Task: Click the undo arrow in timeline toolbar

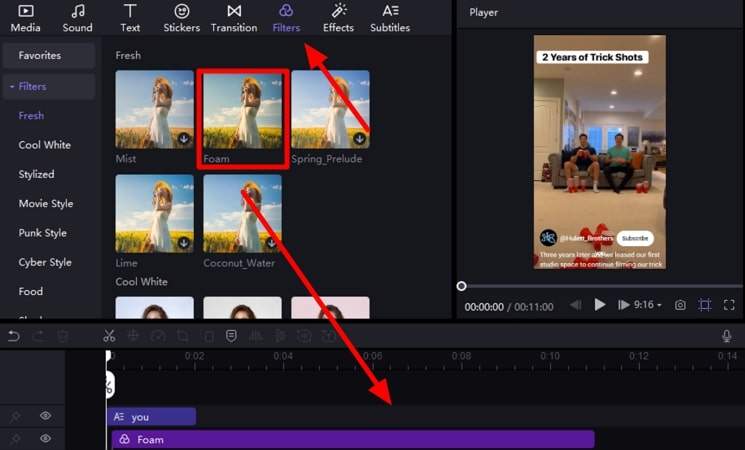Action: click(13, 336)
